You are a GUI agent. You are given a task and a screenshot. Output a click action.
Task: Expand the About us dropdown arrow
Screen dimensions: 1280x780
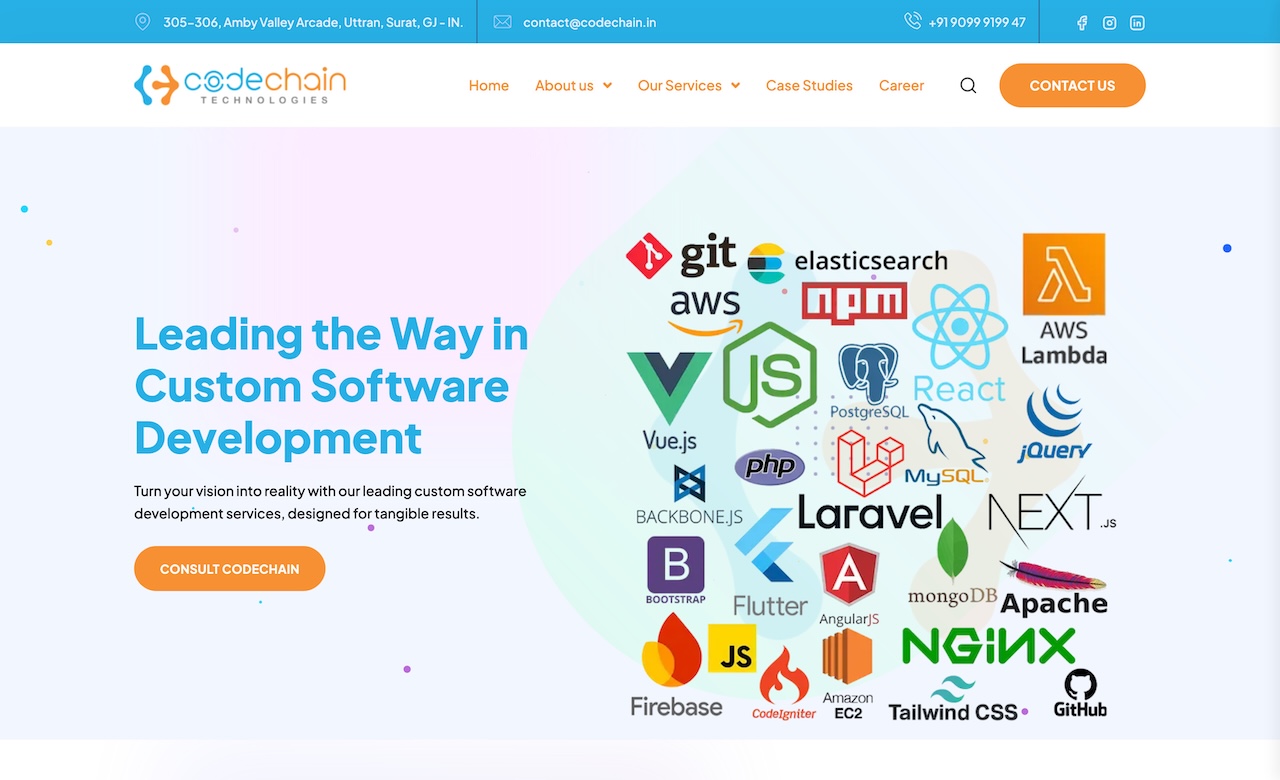click(607, 86)
